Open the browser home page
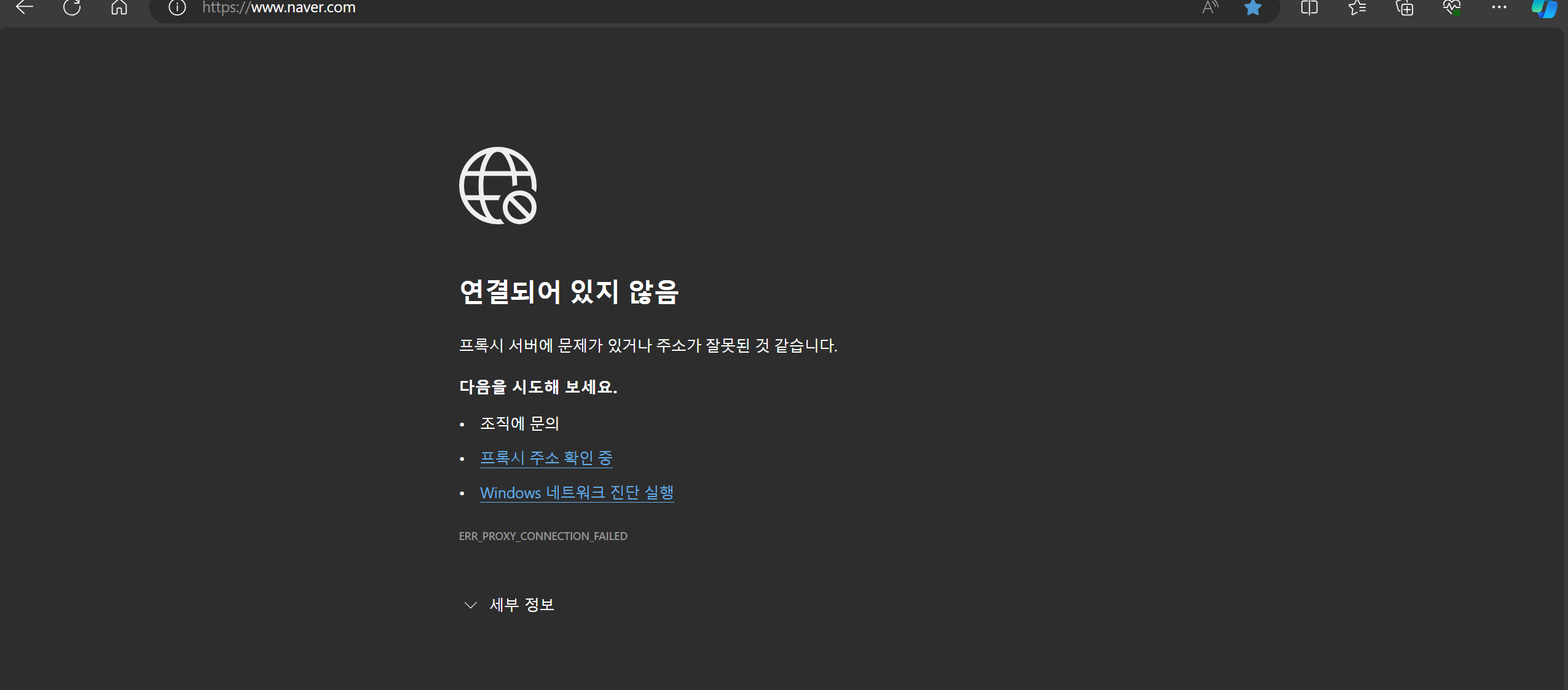 click(x=119, y=7)
